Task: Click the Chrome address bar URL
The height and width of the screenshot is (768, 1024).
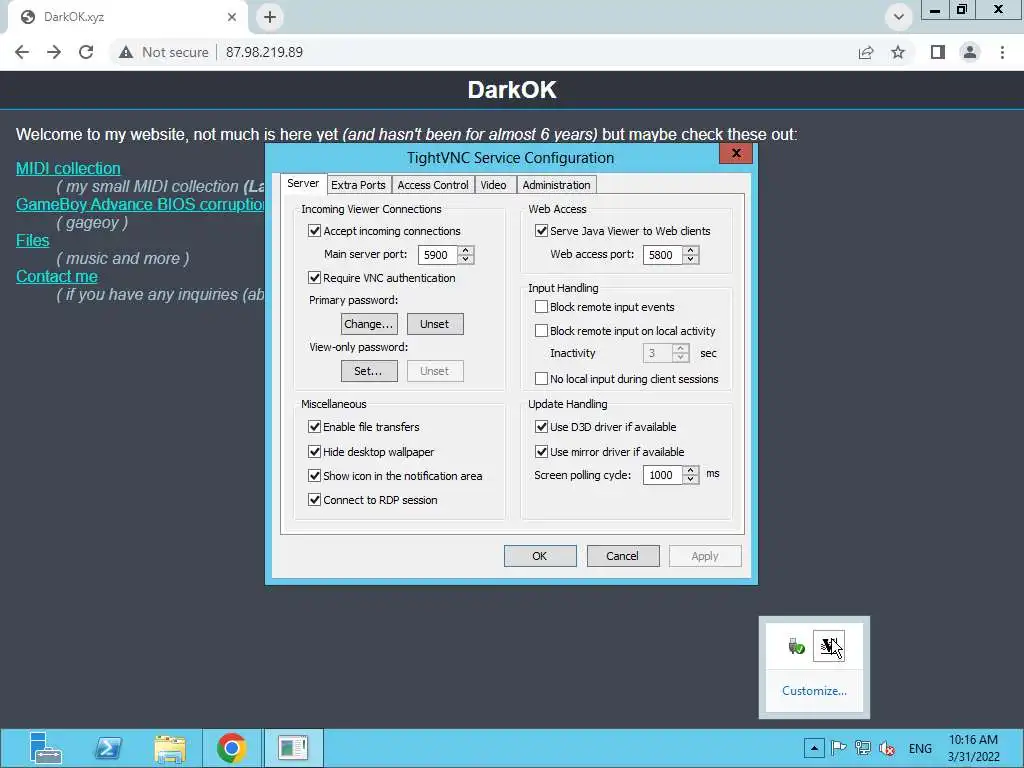Action: (x=264, y=52)
